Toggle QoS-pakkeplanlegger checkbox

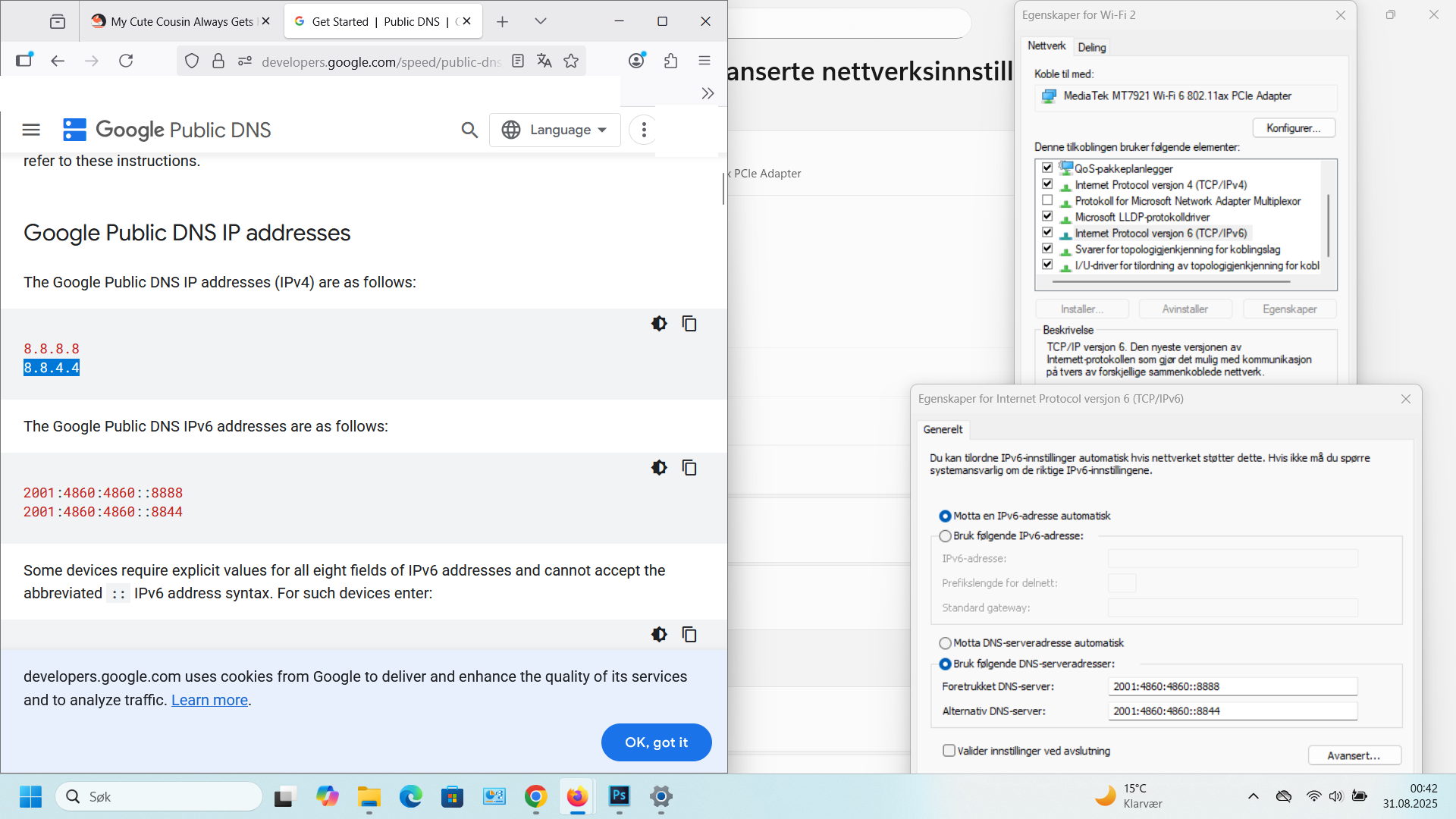tap(1047, 168)
